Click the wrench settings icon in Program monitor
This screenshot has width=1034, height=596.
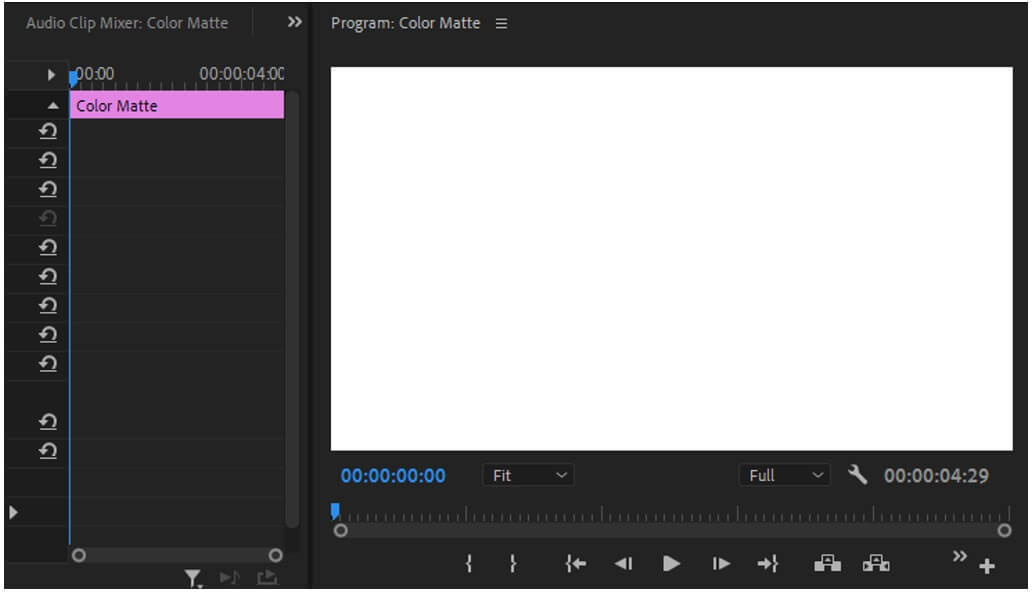click(x=858, y=475)
